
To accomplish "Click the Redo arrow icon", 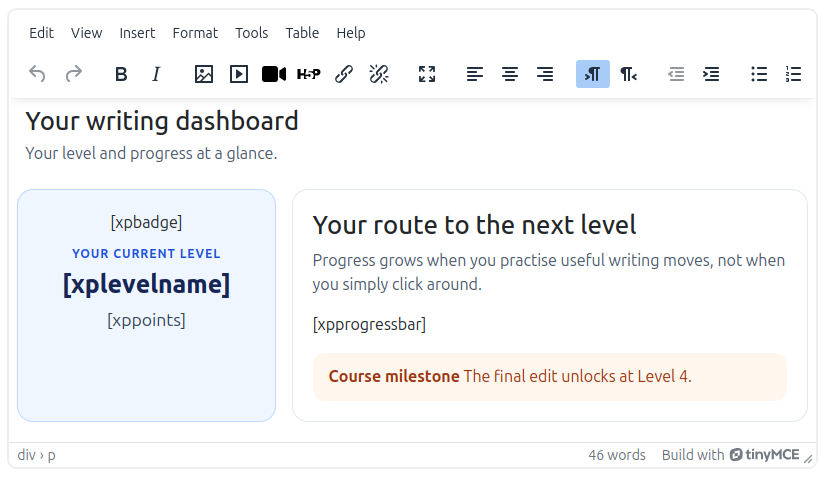I will 74,74.
